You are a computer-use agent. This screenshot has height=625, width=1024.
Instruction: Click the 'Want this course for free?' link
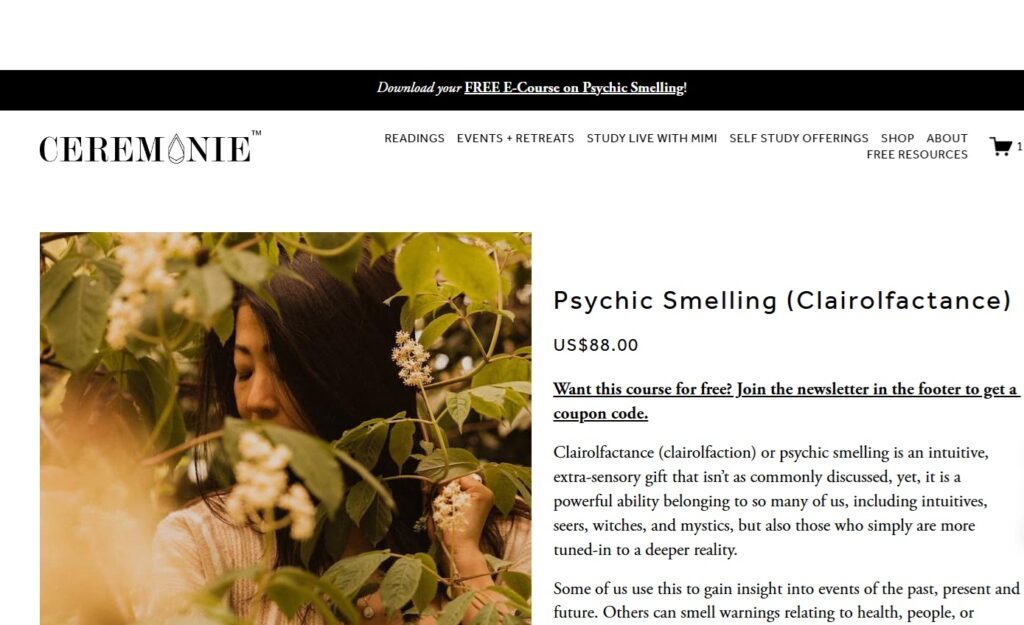786,401
